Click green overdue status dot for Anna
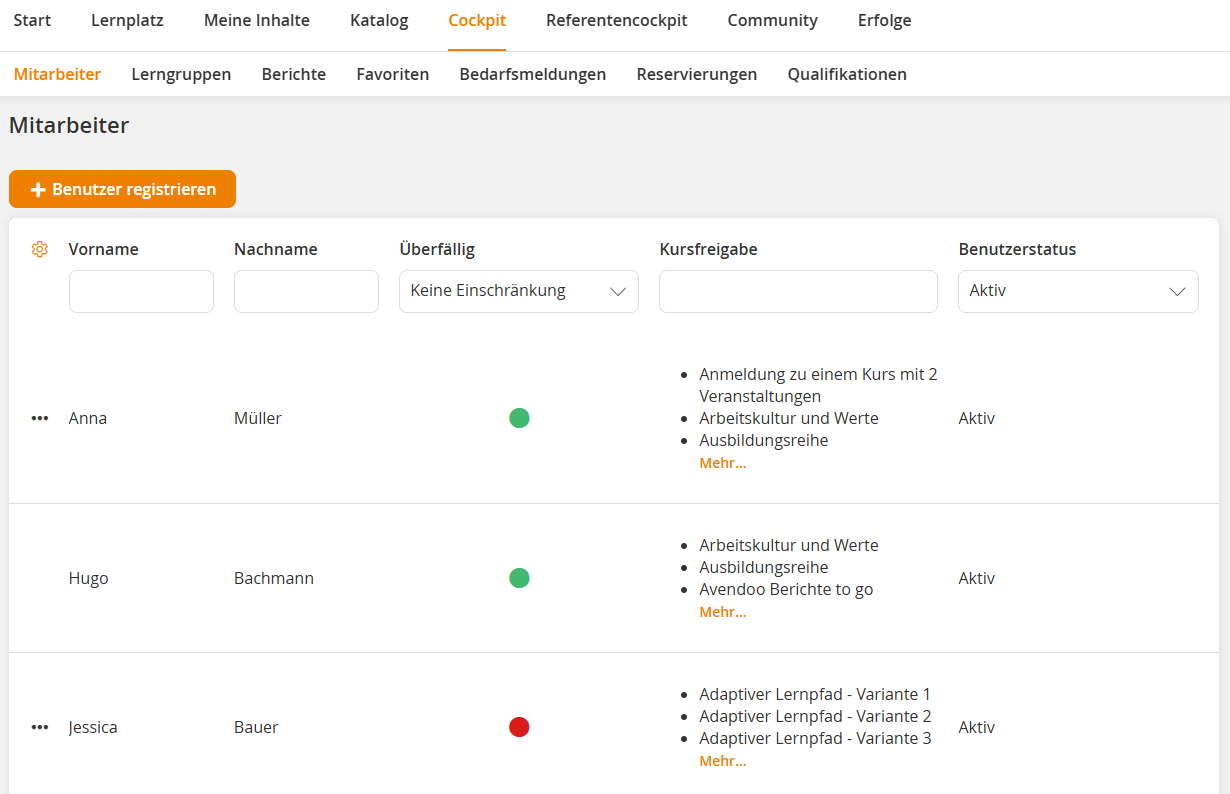This screenshot has height=794, width=1230. pos(519,418)
